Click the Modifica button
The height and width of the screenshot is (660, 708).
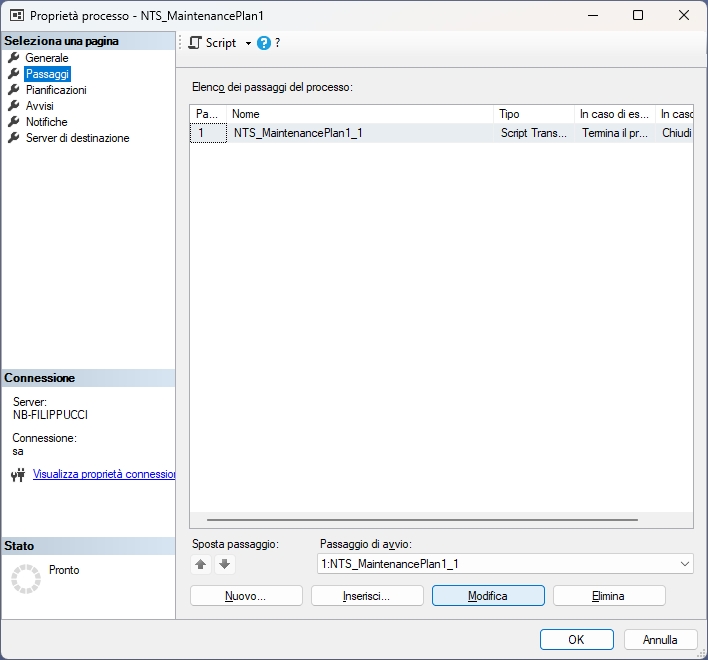coord(488,596)
